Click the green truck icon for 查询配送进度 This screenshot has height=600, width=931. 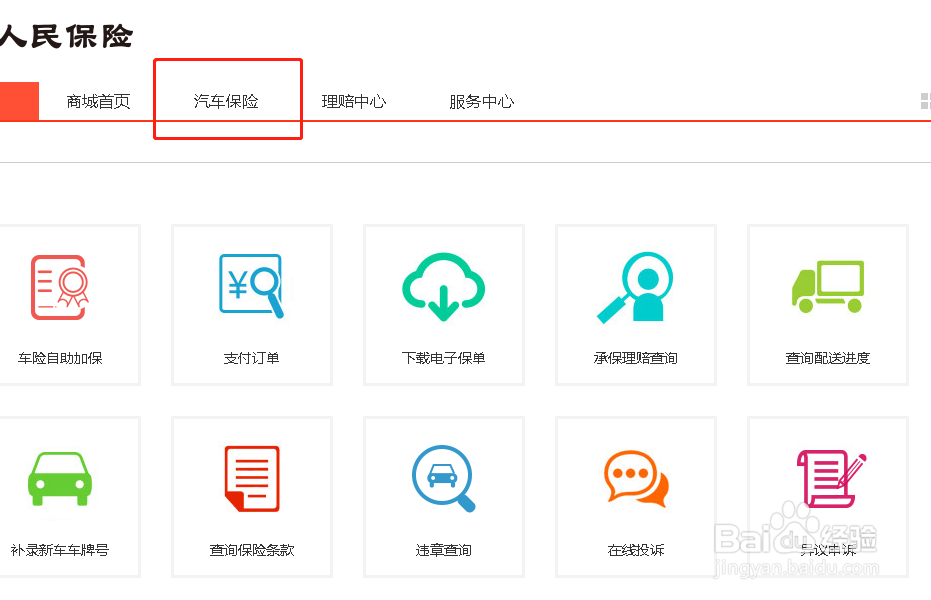828,287
